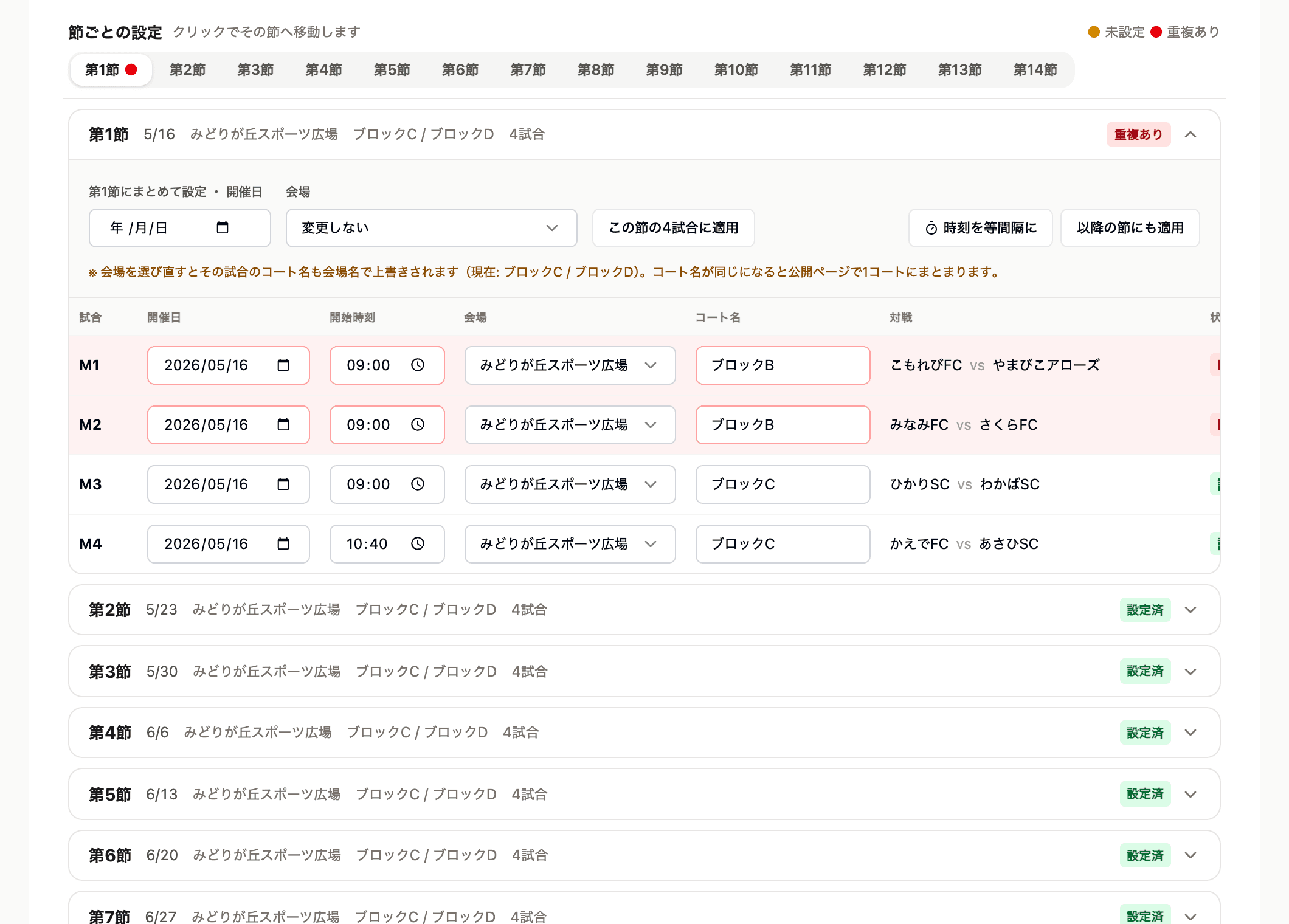Click 時刻を等間隔に button
Image resolution: width=1289 pixels, height=924 pixels.
point(981,228)
